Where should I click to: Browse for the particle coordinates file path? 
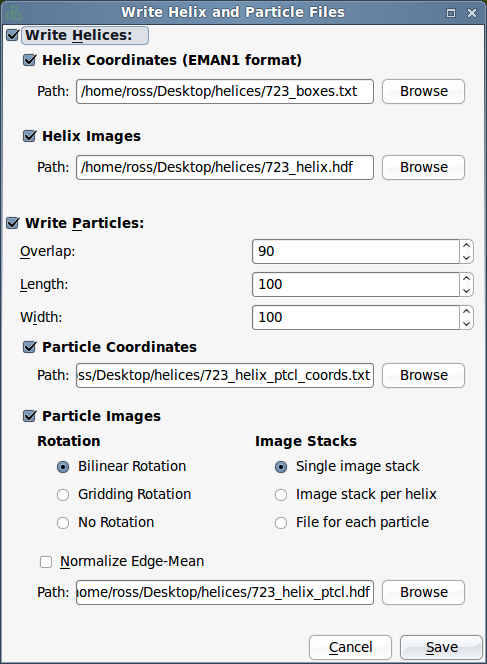[423, 375]
